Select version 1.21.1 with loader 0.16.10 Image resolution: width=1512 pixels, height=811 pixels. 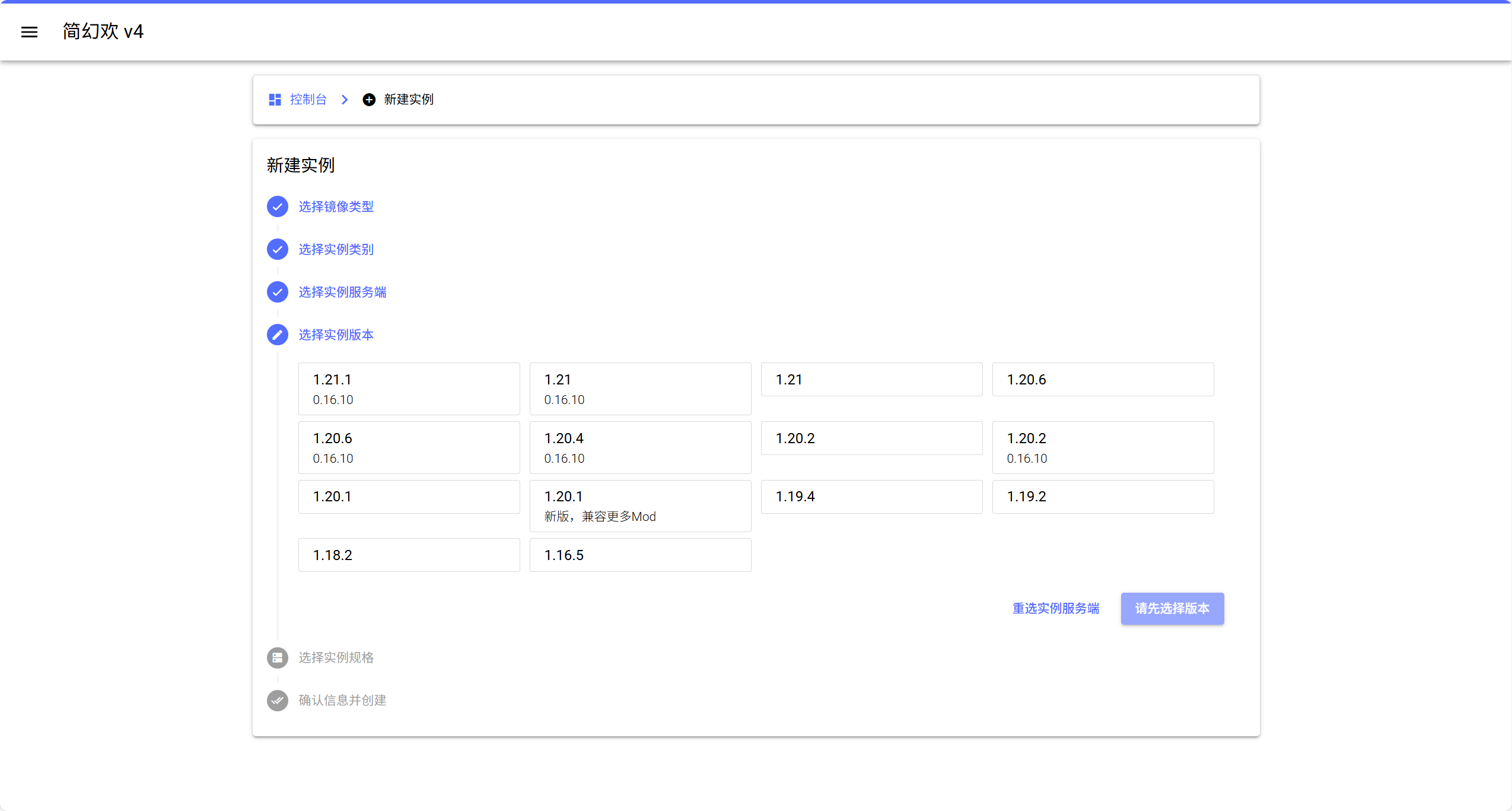tap(409, 389)
